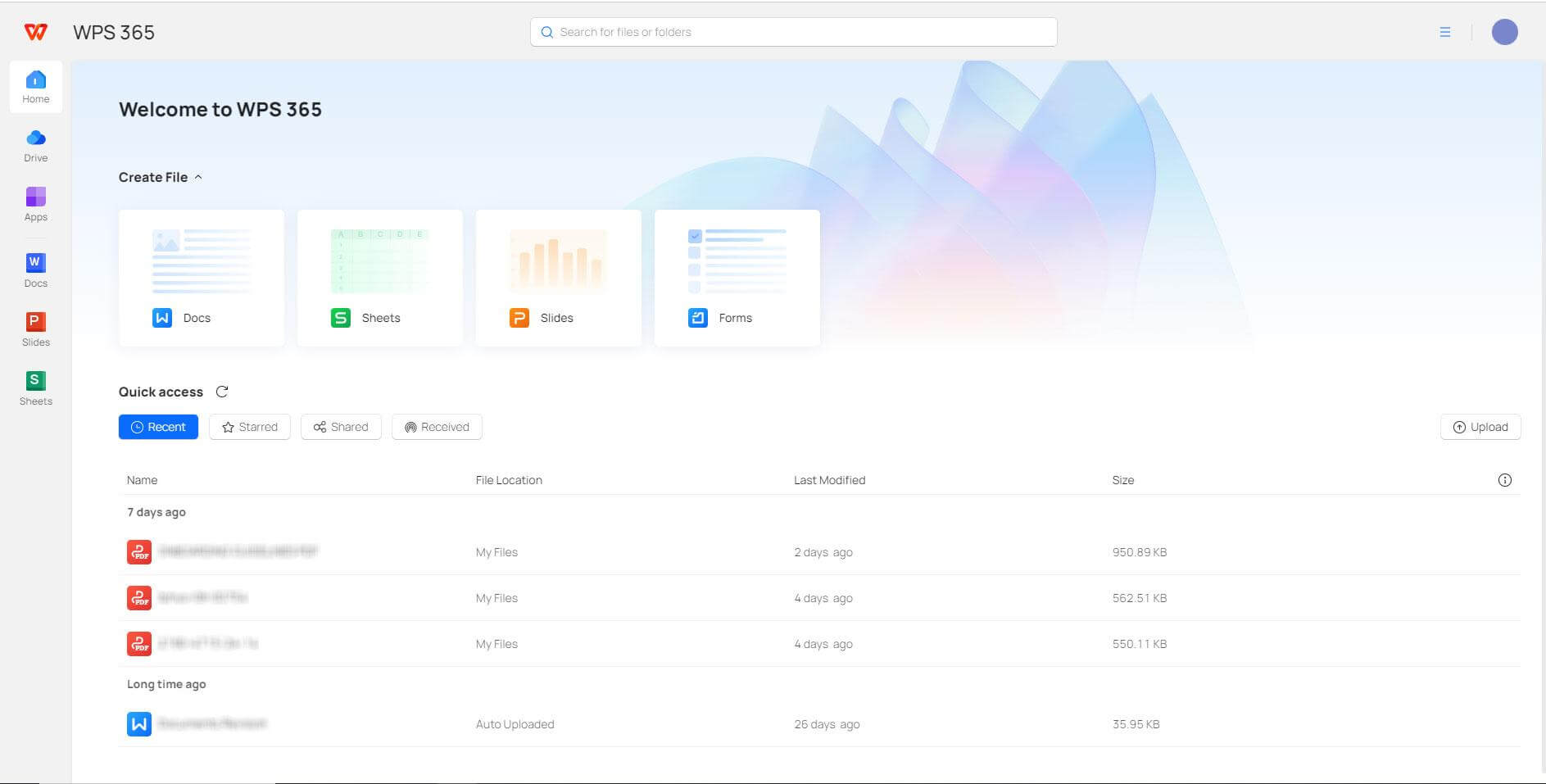Create a new Docs file
Screen dimensions: 1546x784
click(202, 278)
